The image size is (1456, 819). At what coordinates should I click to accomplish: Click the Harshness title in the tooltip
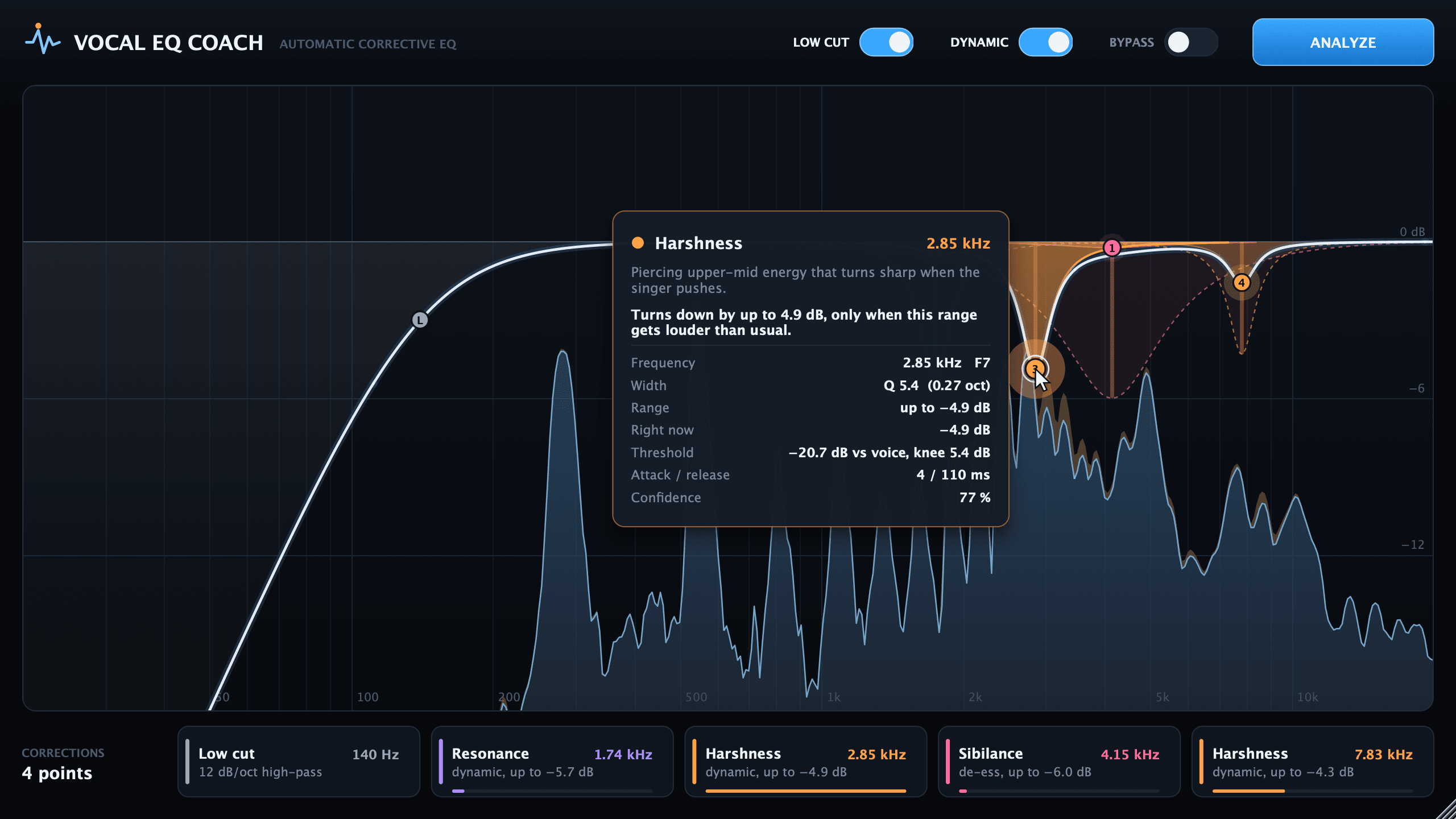click(698, 243)
